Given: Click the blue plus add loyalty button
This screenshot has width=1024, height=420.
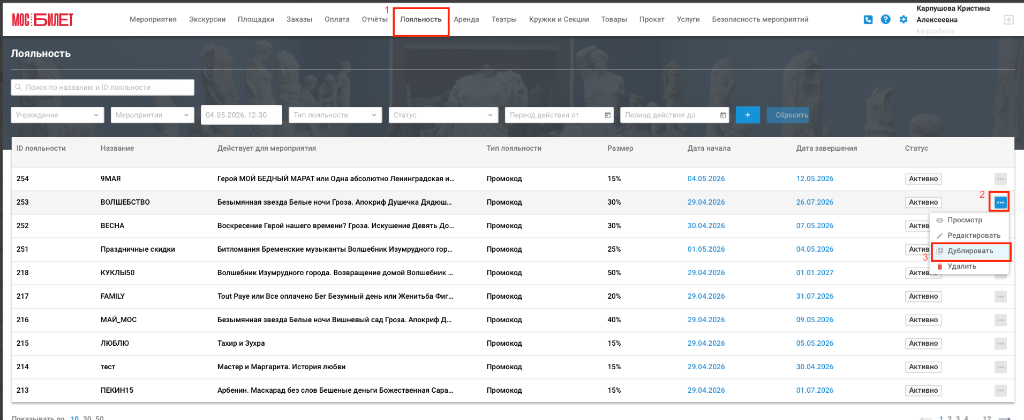Looking at the screenshot, I should (748, 115).
